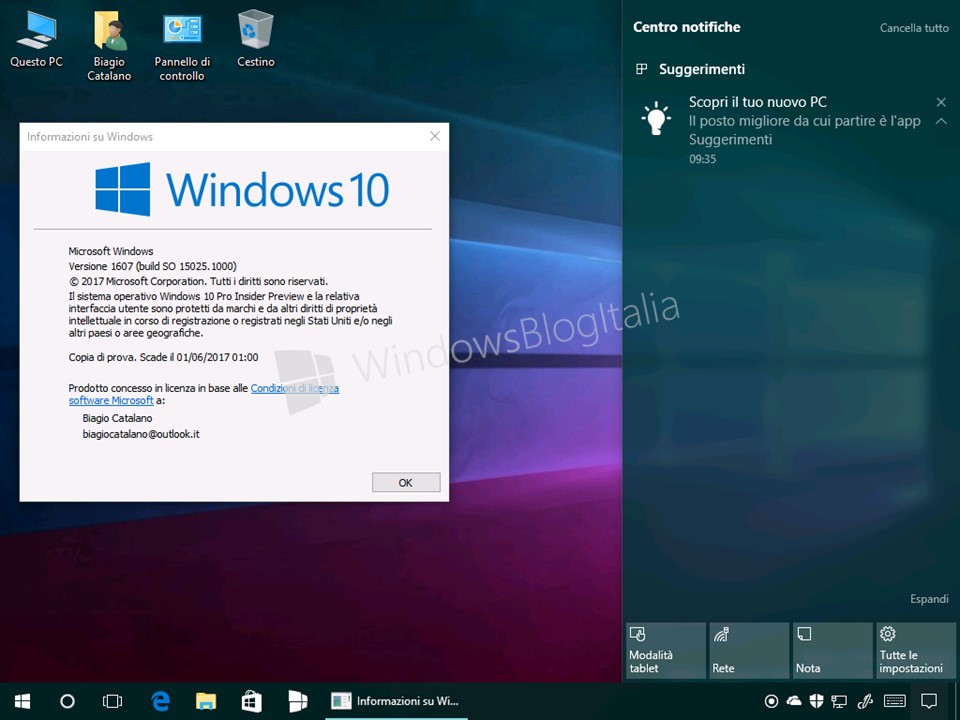Image resolution: width=960 pixels, height=720 pixels.
Task: Click the Cortana circle taskbar icon
Action: click(67, 702)
